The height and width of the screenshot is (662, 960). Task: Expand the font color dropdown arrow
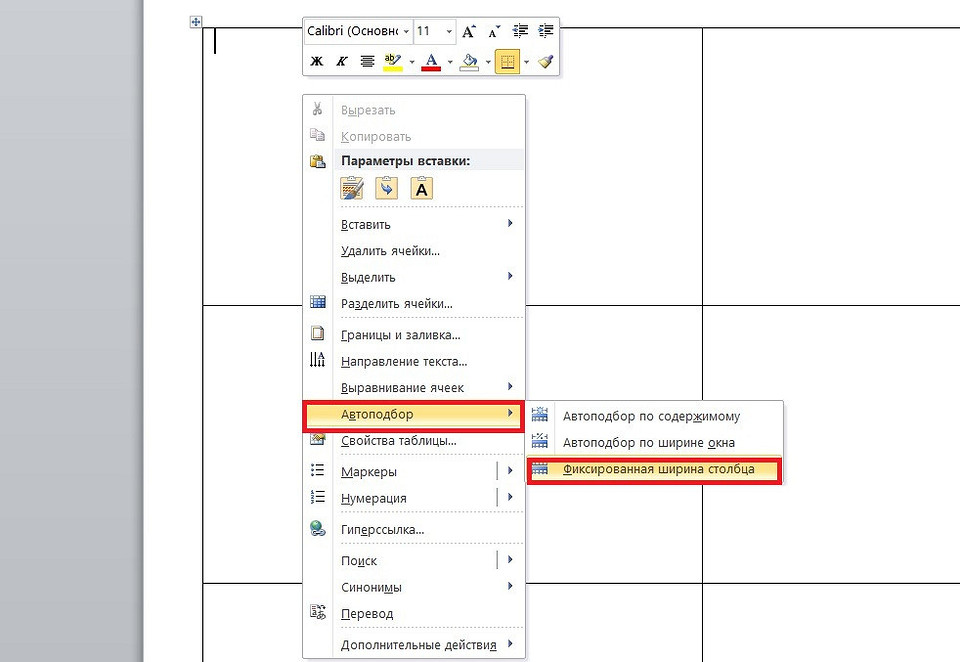[450, 62]
